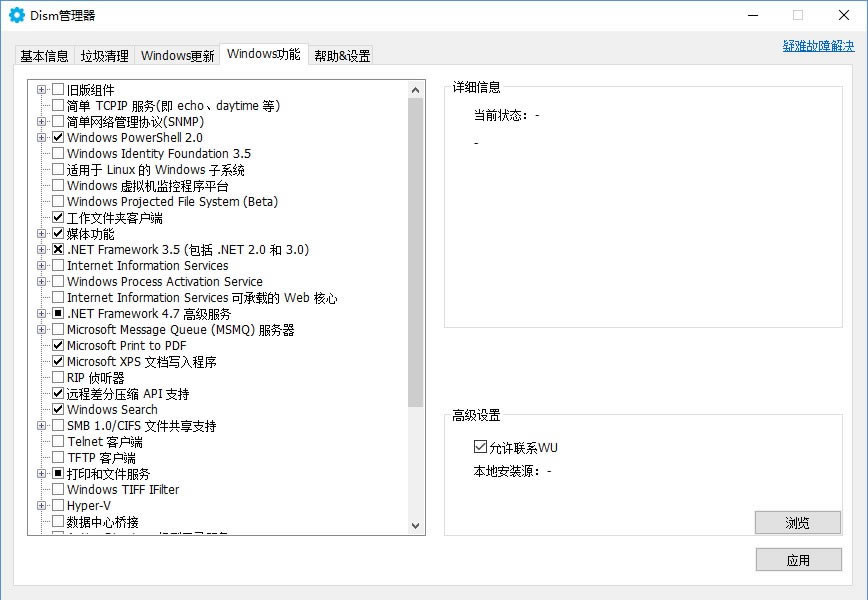Uncheck the 媒体功能 checkbox

[x=58, y=234]
